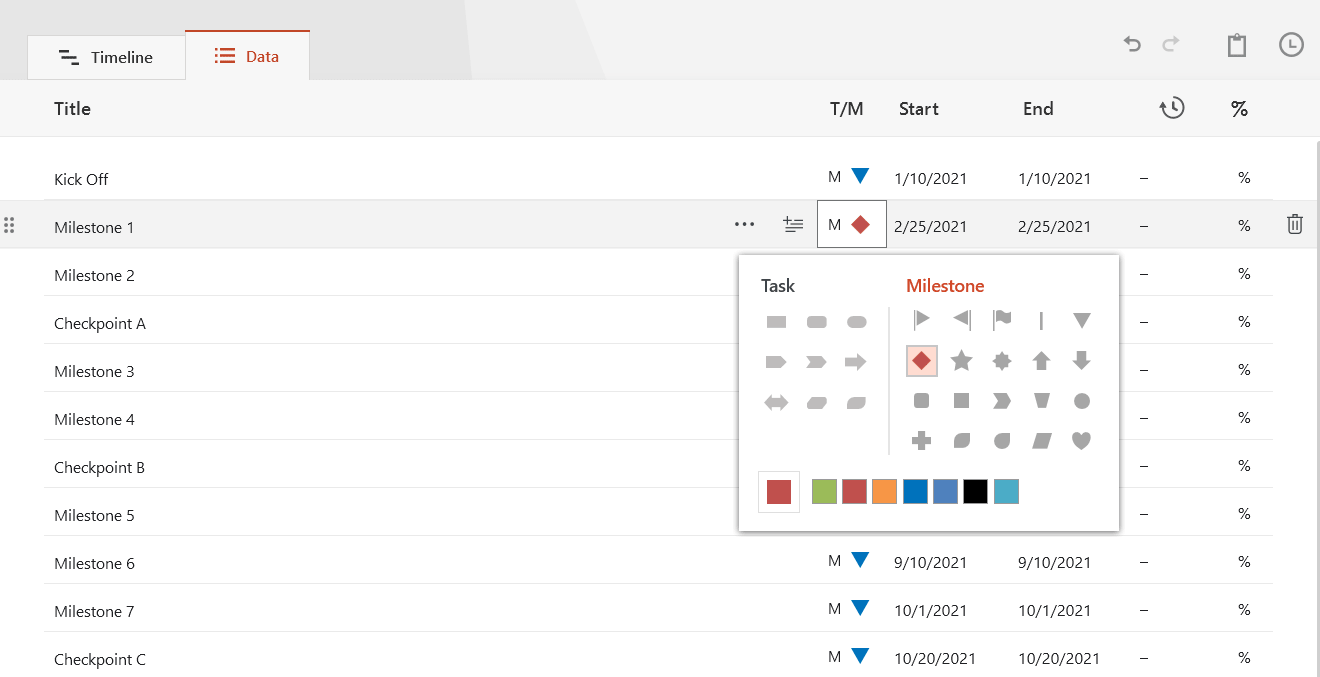
Task: Select the star milestone shape
Action: coord(961,361)
